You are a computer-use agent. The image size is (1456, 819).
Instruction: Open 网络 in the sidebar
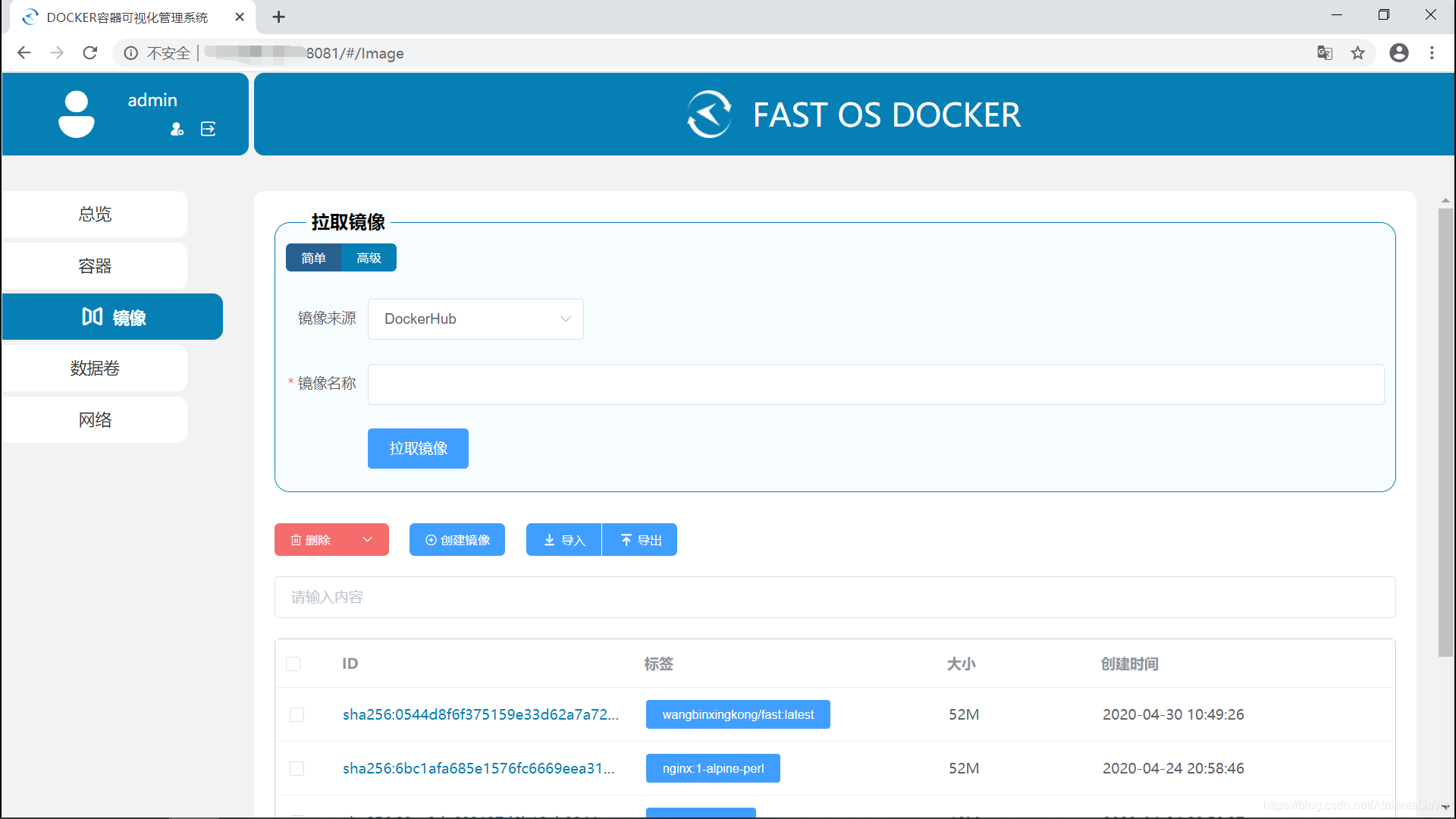95,420
